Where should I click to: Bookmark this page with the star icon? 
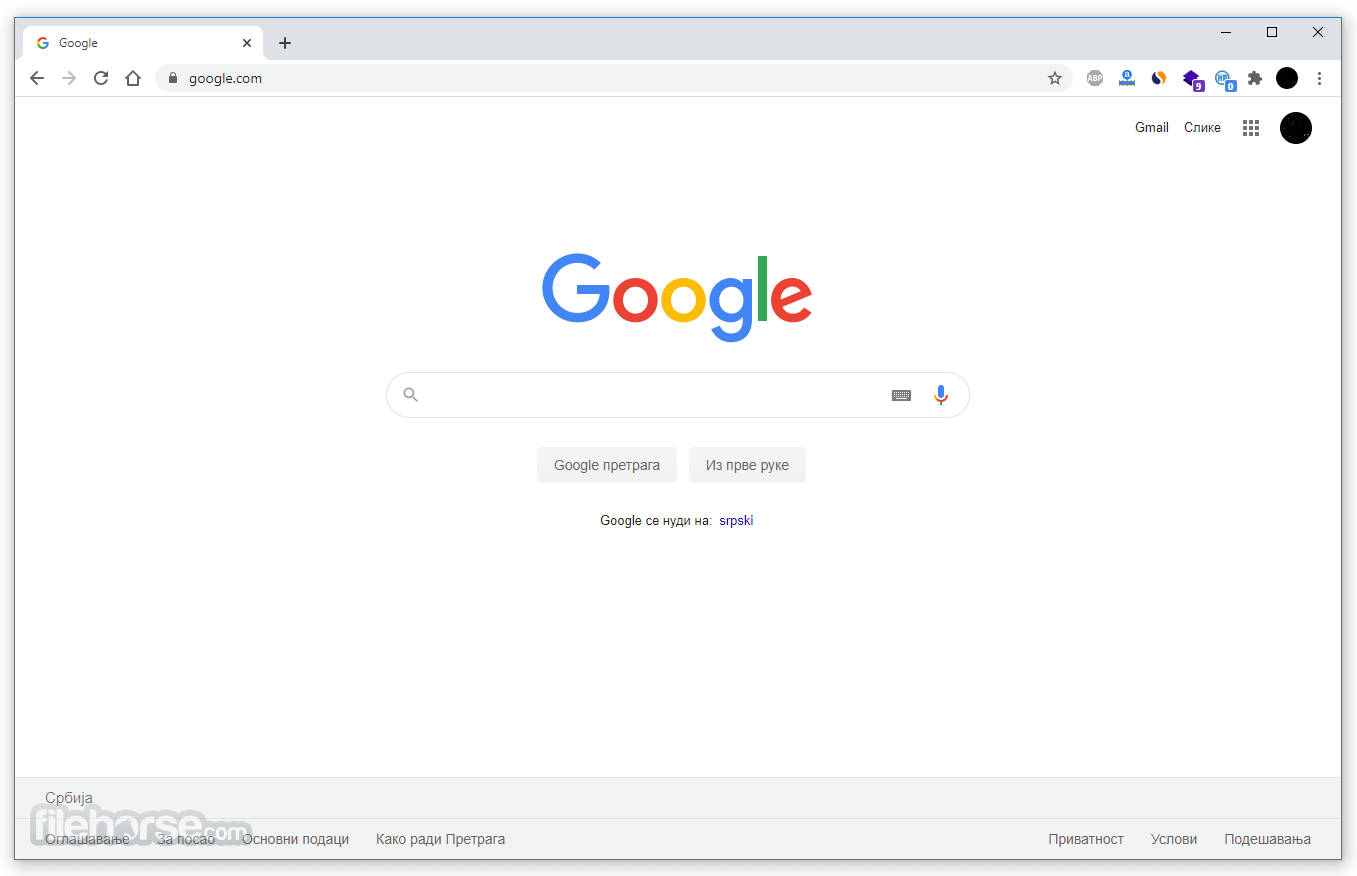(x=1055, y=78)
